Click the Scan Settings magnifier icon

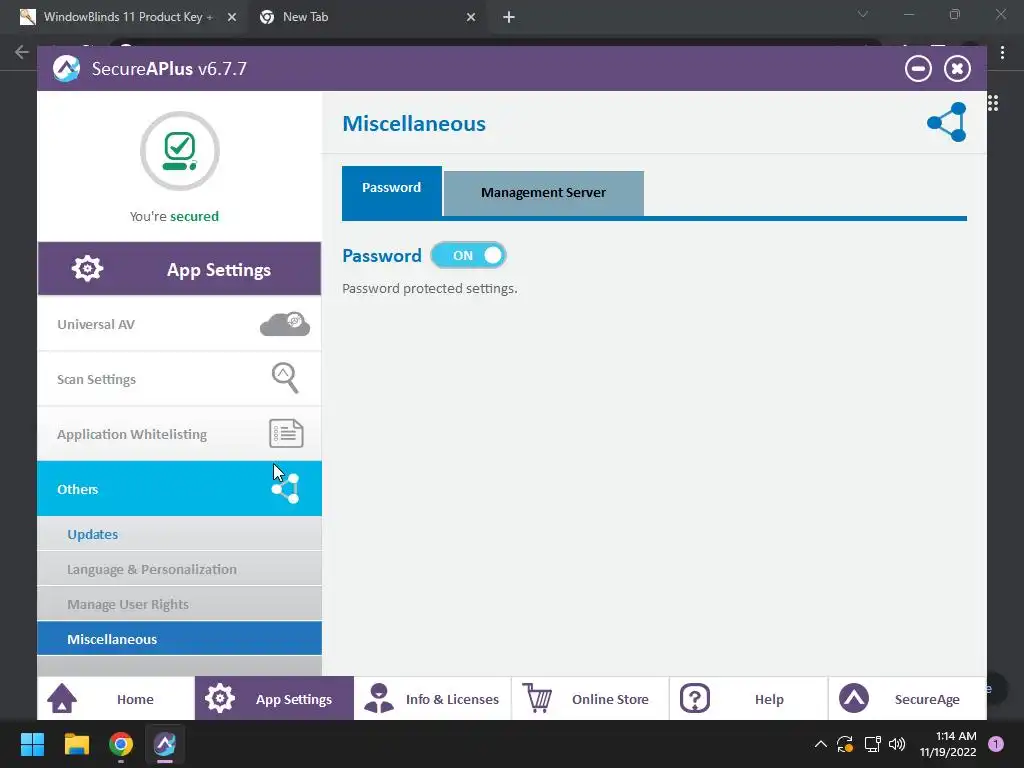285,378
